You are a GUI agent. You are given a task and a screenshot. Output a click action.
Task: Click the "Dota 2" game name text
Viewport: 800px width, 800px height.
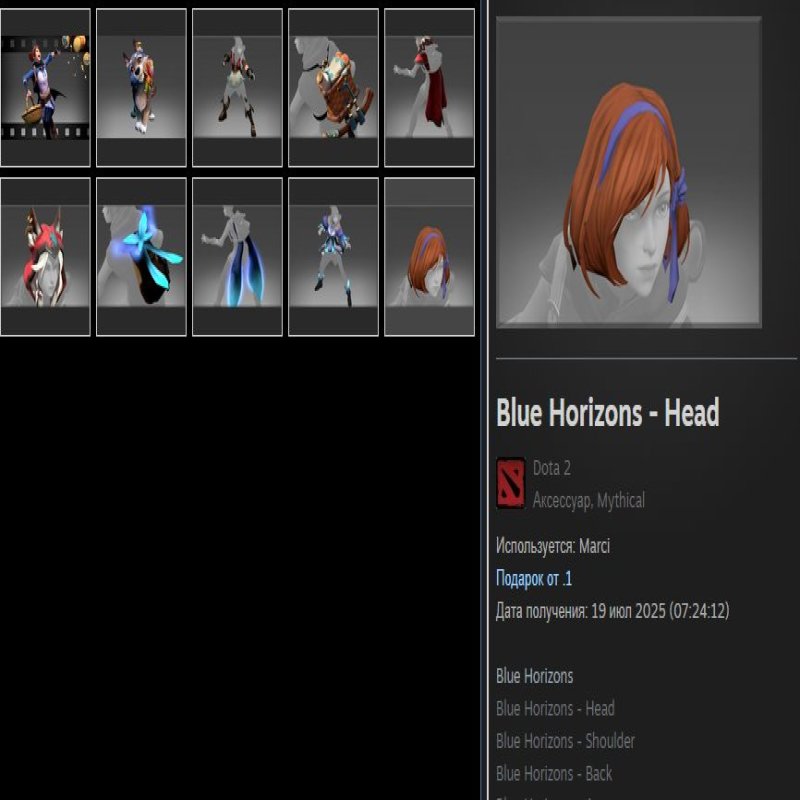pyautogui.click(x=552, y=468)
